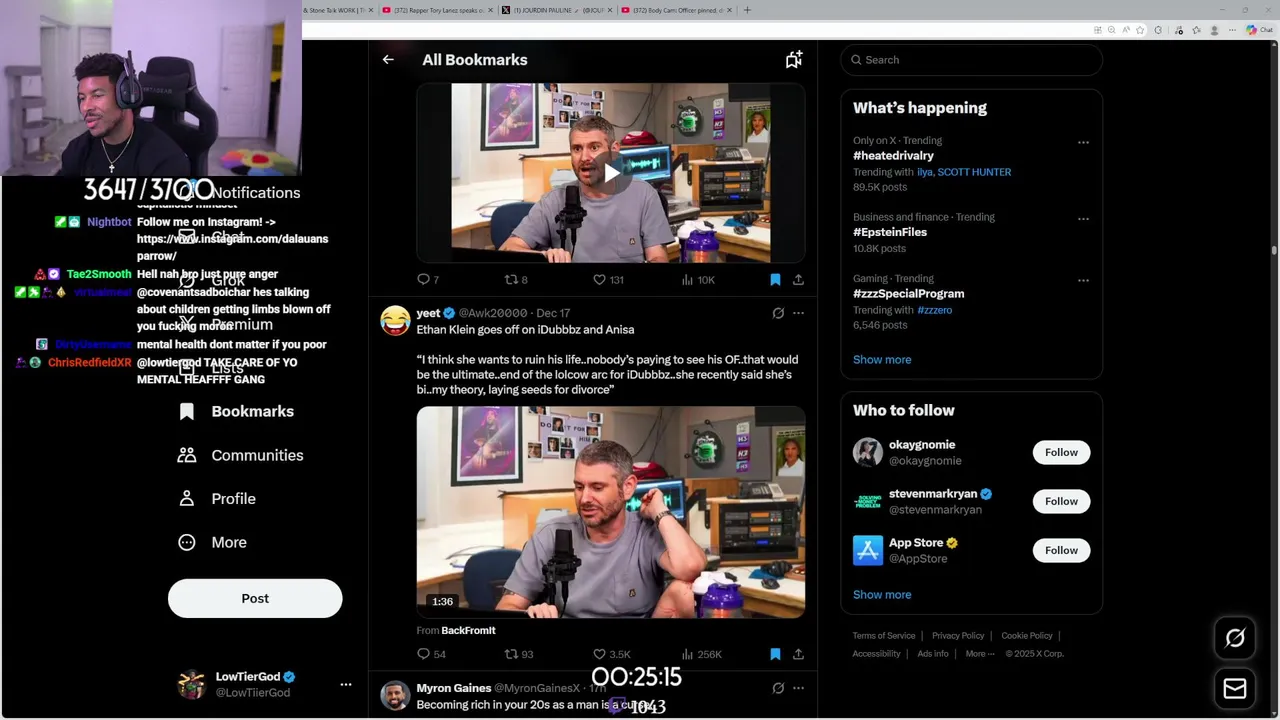The height and width of the screenshot is (720, 1280).
Task: Like yeet's post with 3.5K likes
Action: (x=611, y=654)
